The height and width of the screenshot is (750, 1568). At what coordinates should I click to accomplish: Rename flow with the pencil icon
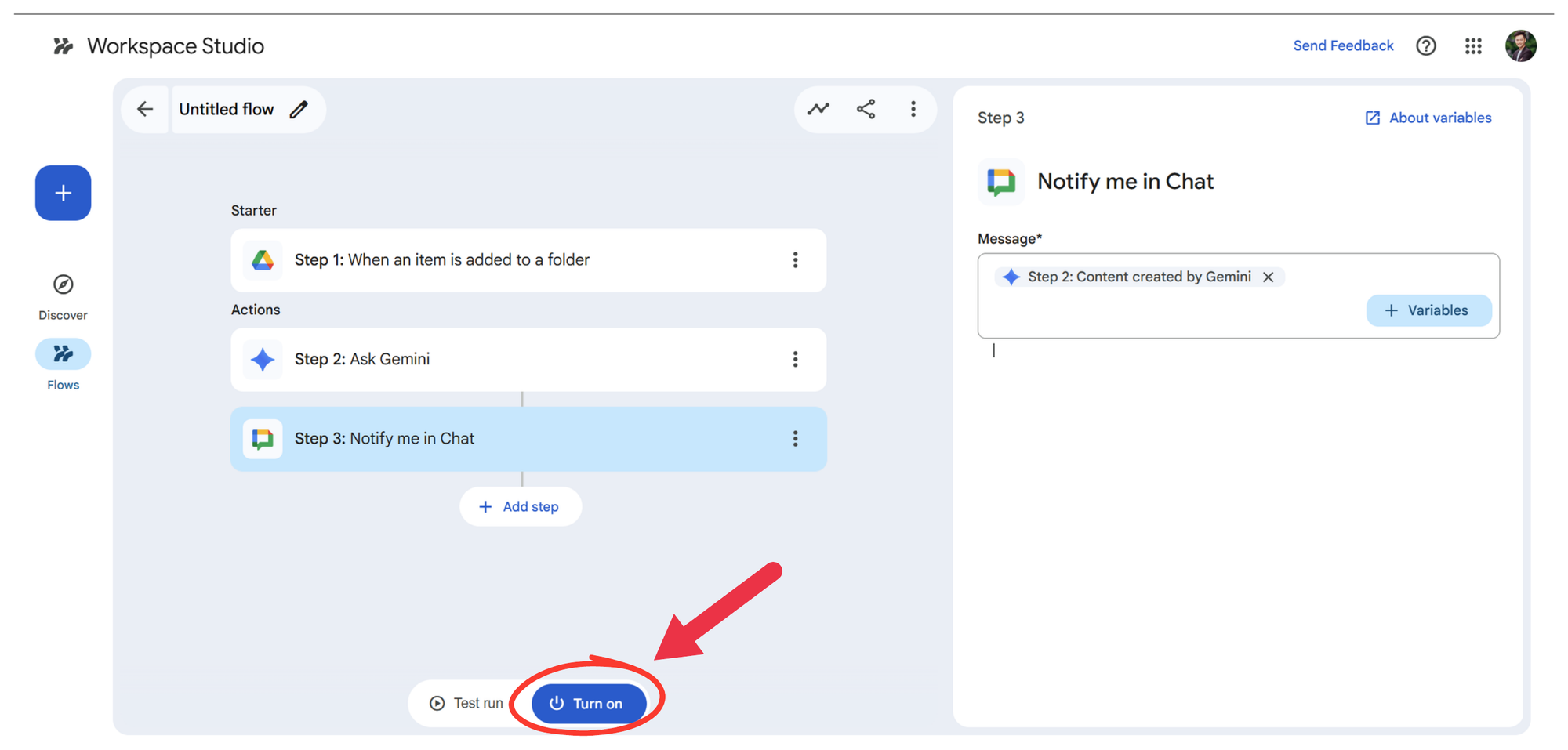click(299, 109)
